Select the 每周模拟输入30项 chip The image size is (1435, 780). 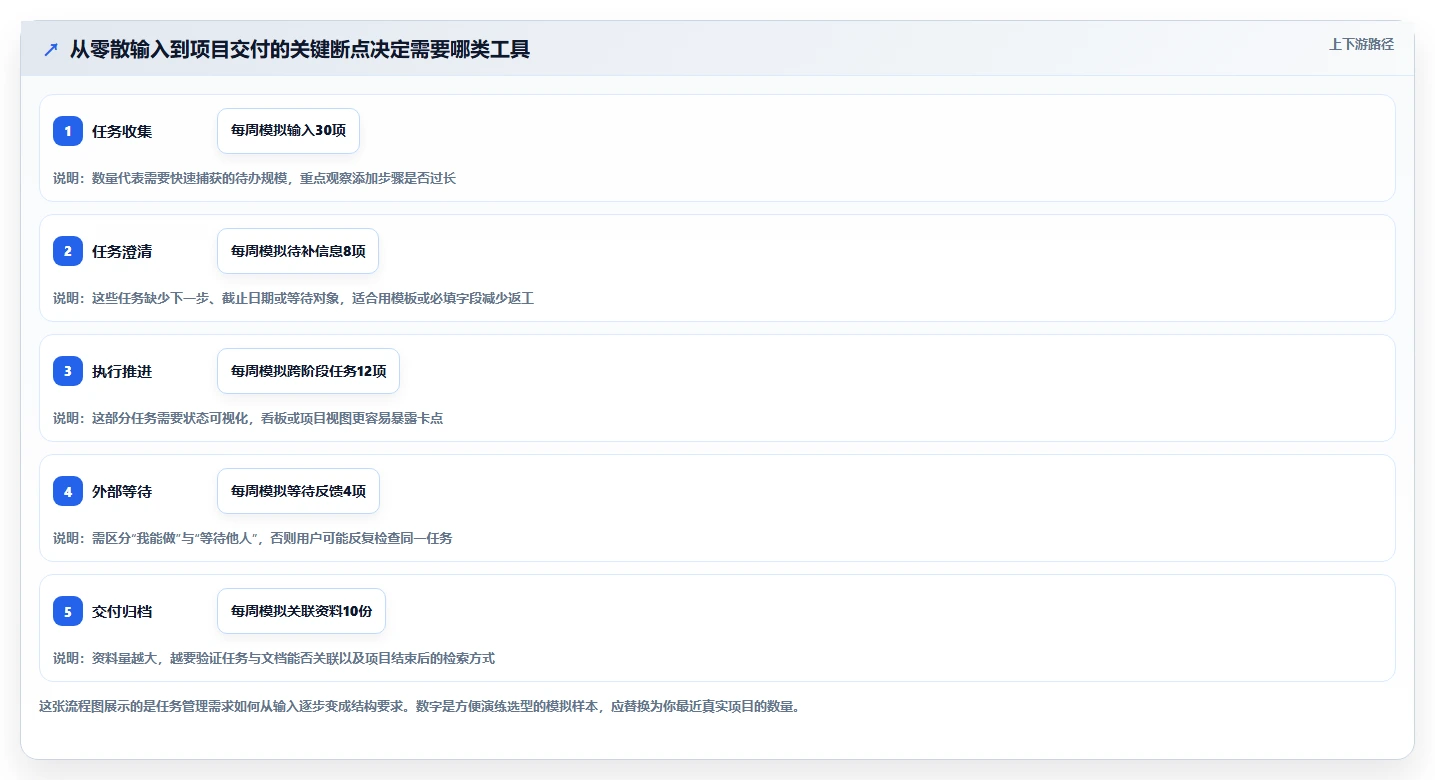[x=288, y=131]
